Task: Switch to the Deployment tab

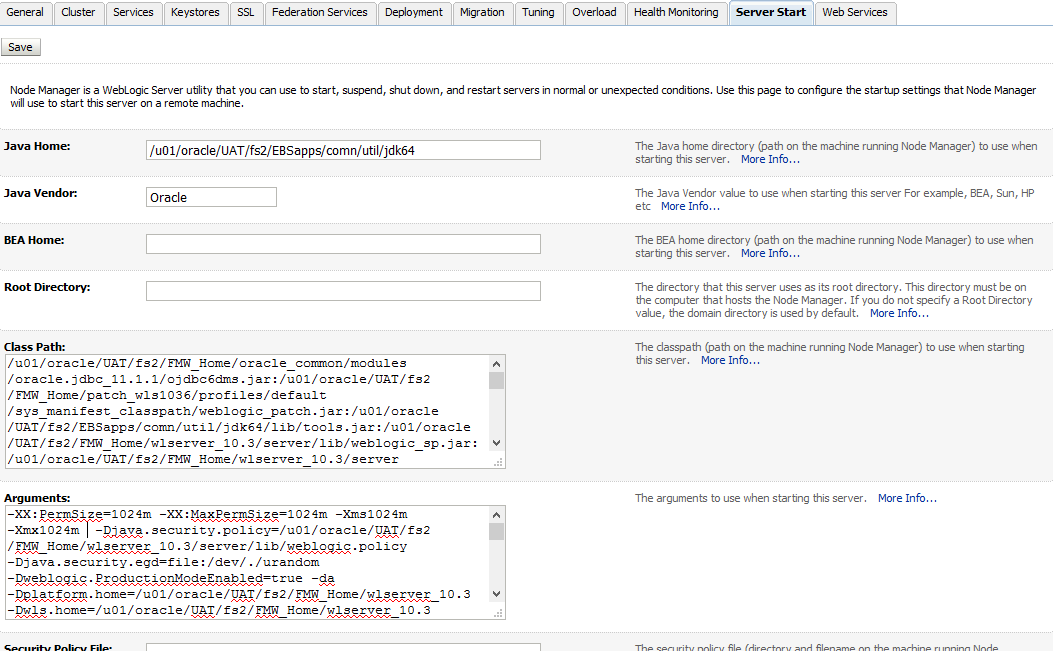Action: 413,12
